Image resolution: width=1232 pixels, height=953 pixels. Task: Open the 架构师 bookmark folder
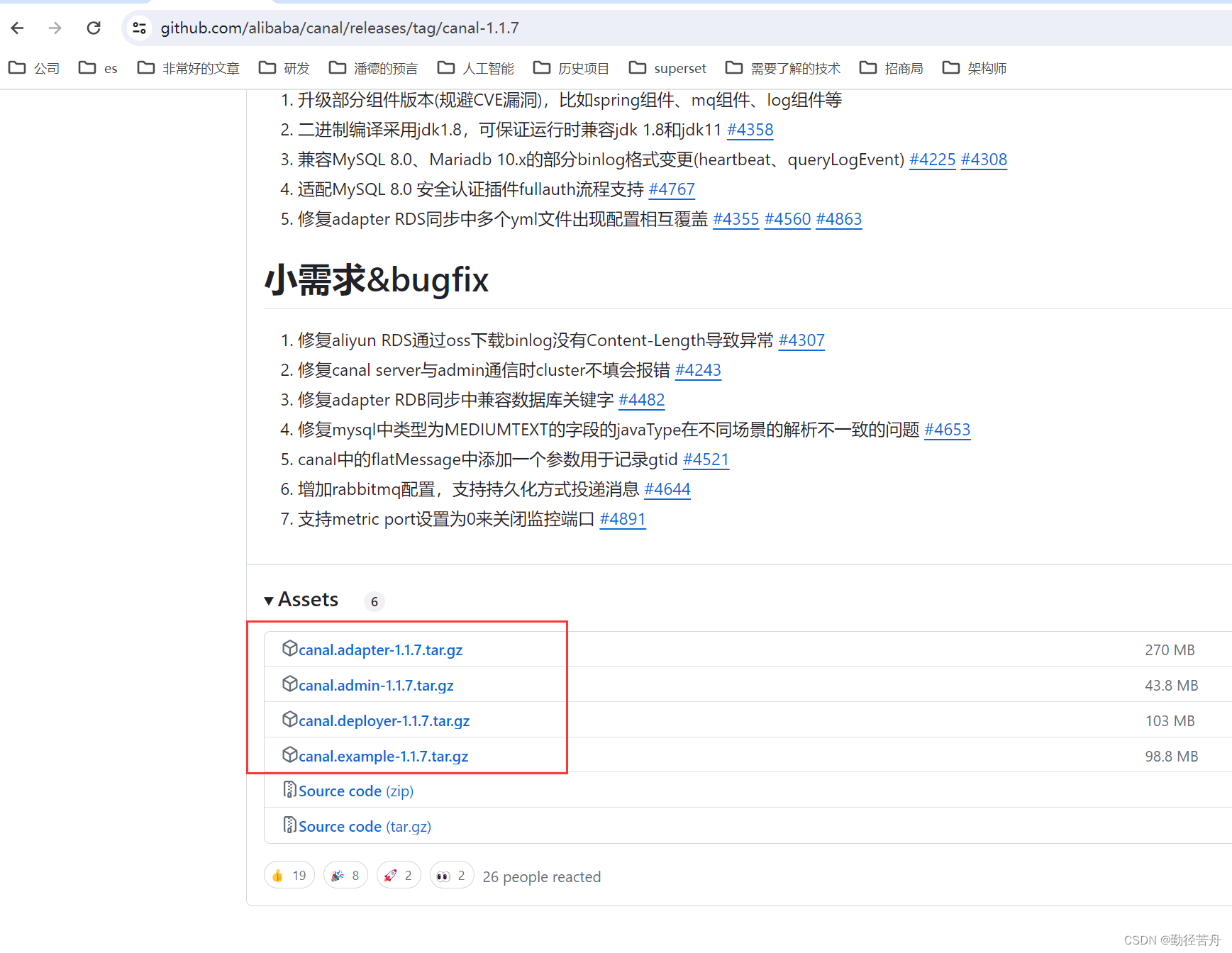974,68
